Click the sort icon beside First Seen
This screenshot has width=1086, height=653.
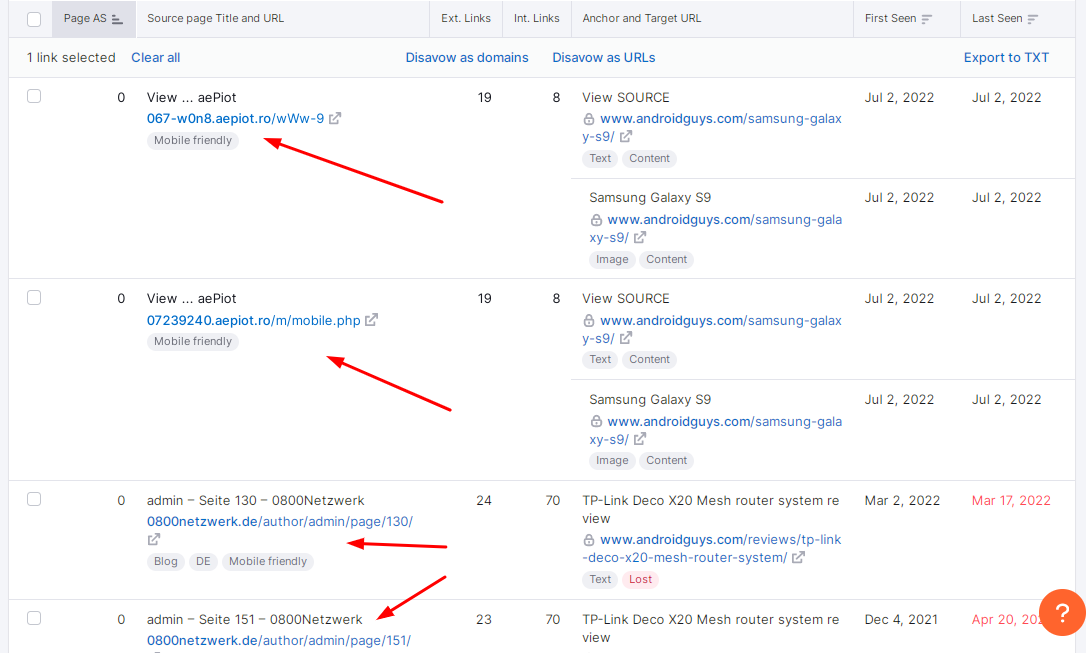(x=927, y=19)
